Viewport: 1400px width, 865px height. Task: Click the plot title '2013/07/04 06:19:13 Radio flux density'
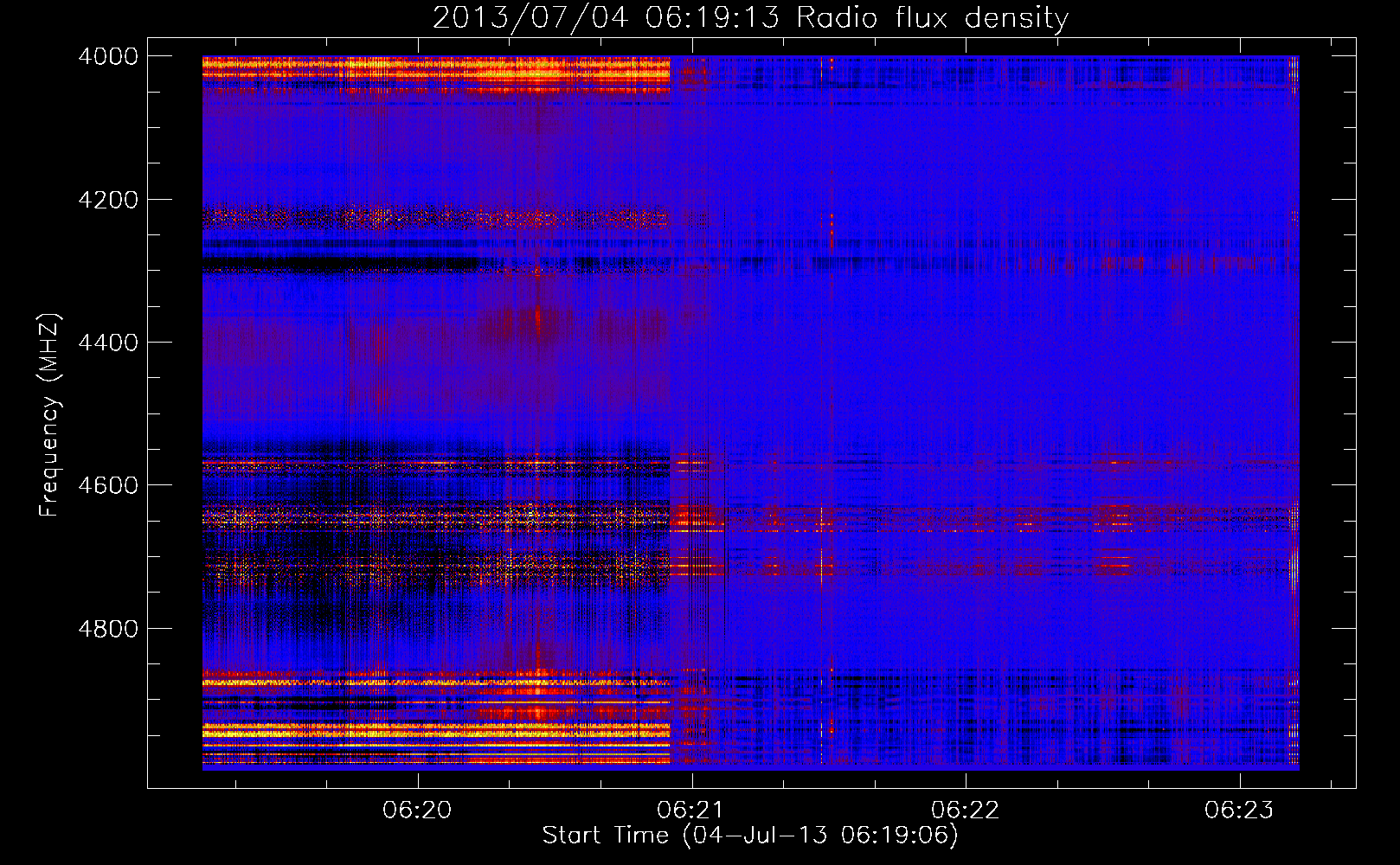tap(750, 18)
